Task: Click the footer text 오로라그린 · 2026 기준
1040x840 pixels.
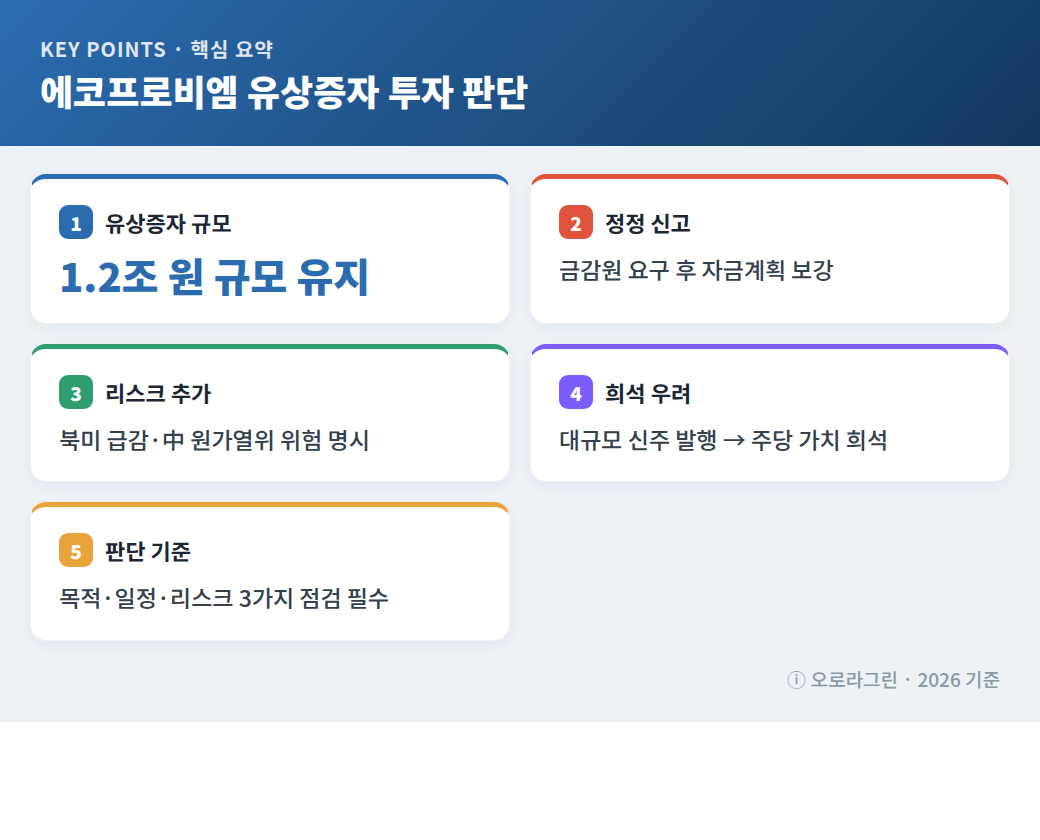Action: 905,680
